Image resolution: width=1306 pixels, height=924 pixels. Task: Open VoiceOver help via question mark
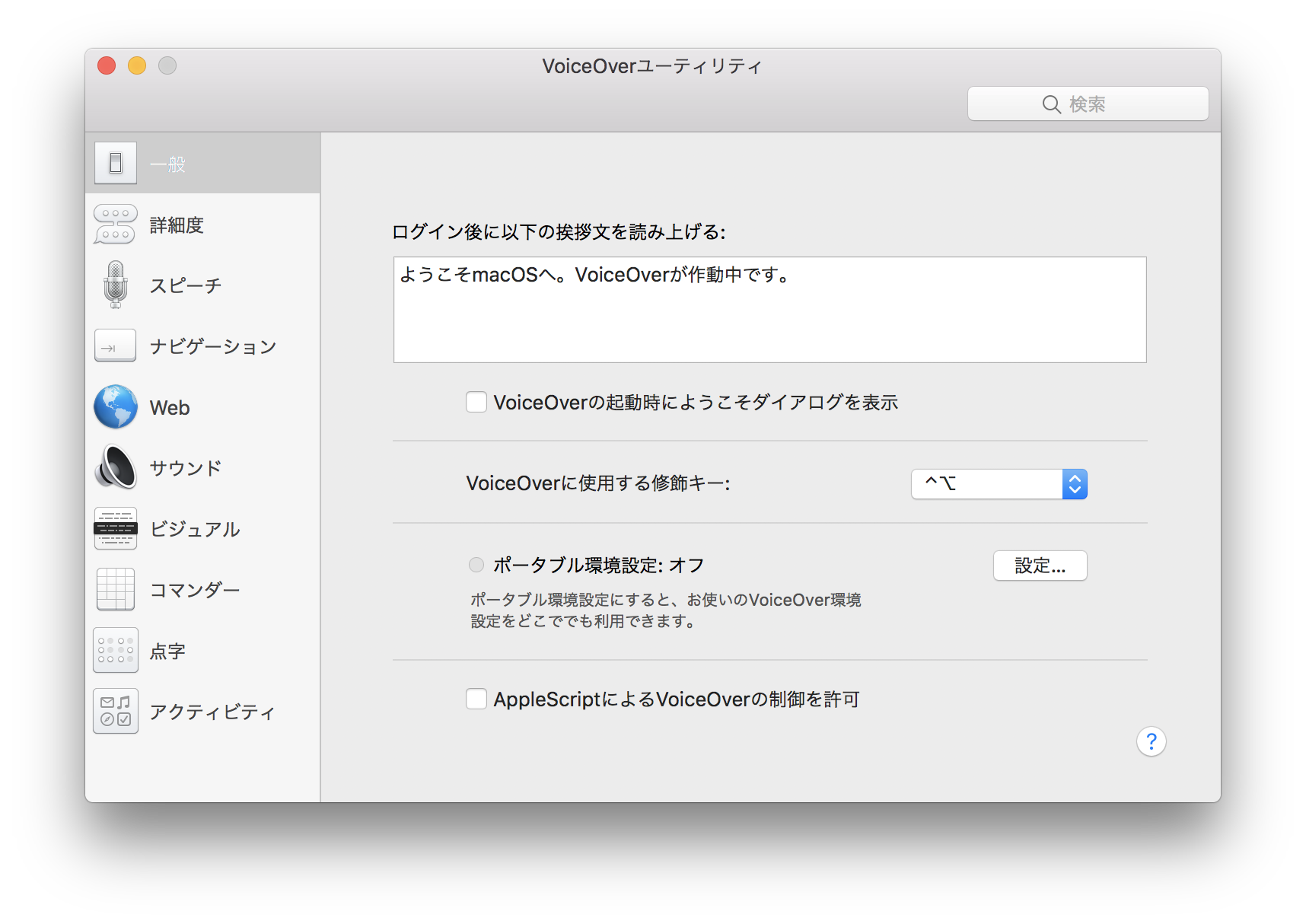(1152, 741)
